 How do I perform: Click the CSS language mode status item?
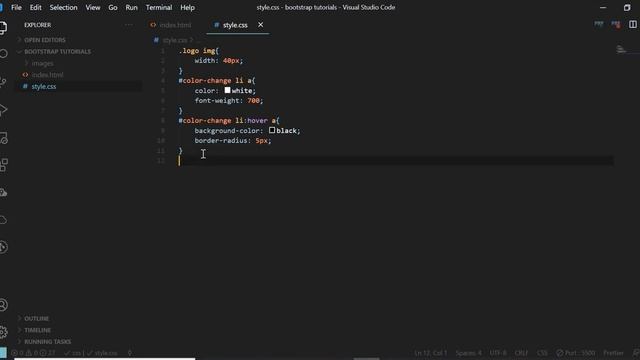542,353
